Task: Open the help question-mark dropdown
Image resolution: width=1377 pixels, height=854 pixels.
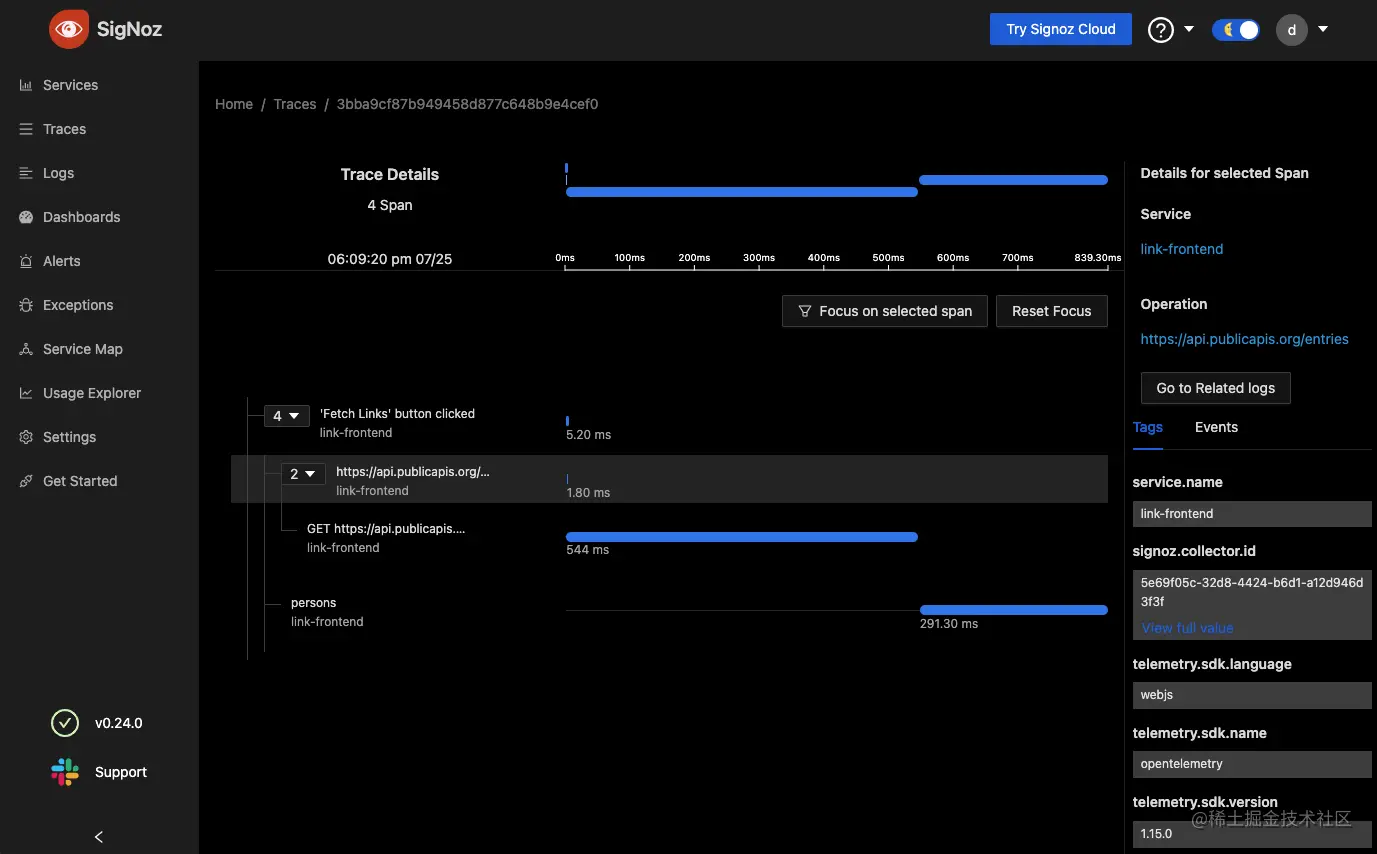Action: [1161, 30]
